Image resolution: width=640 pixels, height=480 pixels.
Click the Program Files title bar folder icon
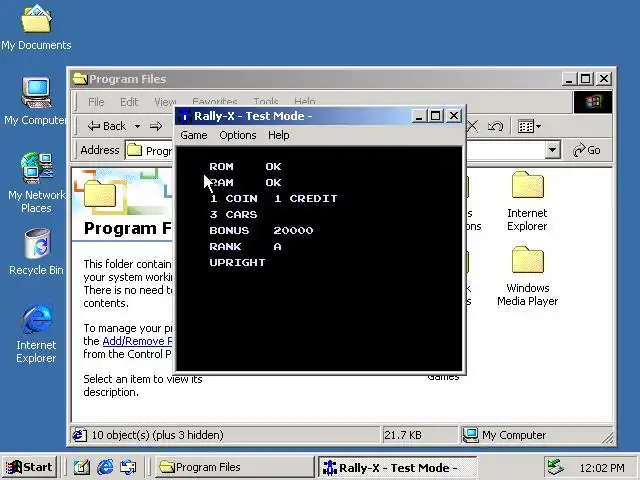pyautogui.click(x=80, y=79)
